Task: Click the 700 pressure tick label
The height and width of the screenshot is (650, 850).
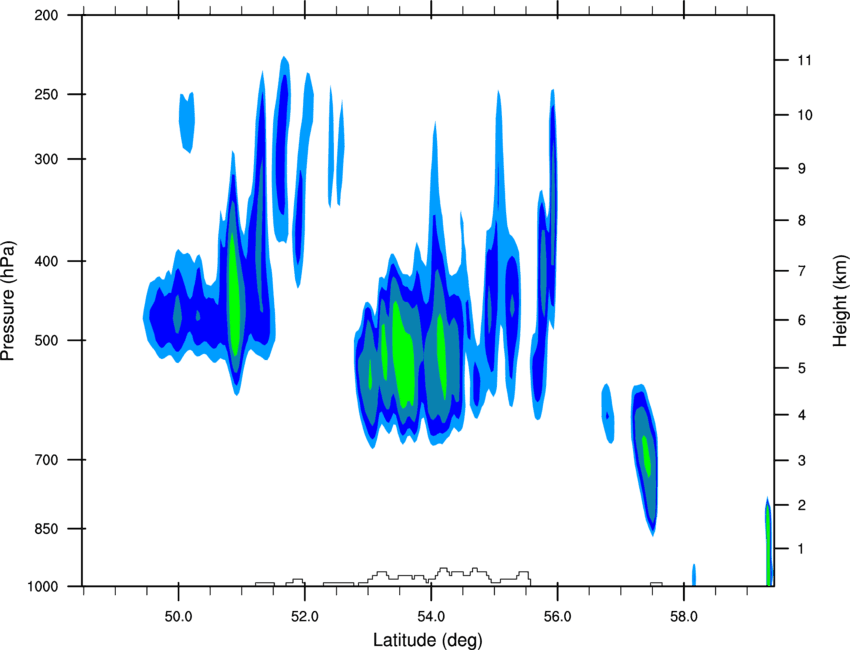Action: point(47,460)
